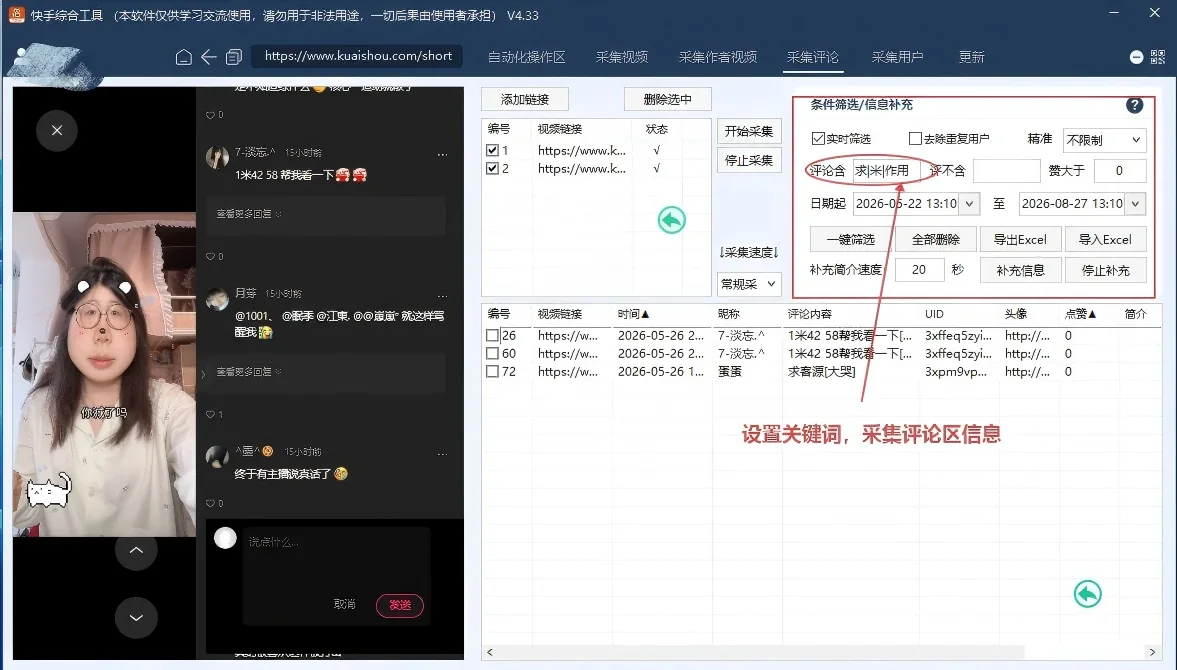1177x670 pixels.
Task: Focus the 补充简介速度 seconds field
Action: (920, 270)
